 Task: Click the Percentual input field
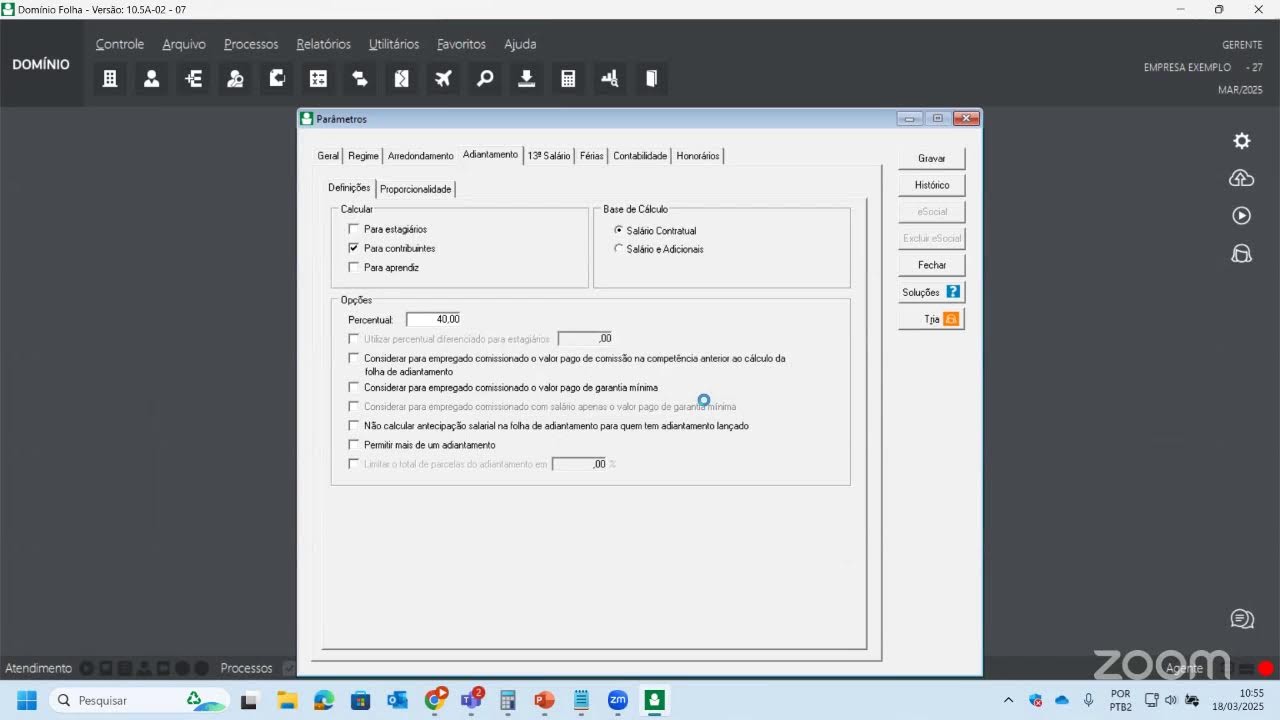click(x=434, y=319)
